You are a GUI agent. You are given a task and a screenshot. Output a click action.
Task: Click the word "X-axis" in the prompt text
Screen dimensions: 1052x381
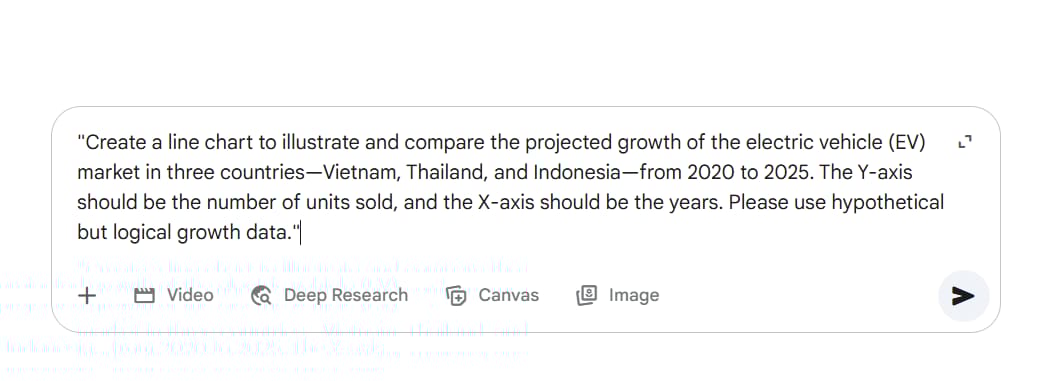point(501,203)
